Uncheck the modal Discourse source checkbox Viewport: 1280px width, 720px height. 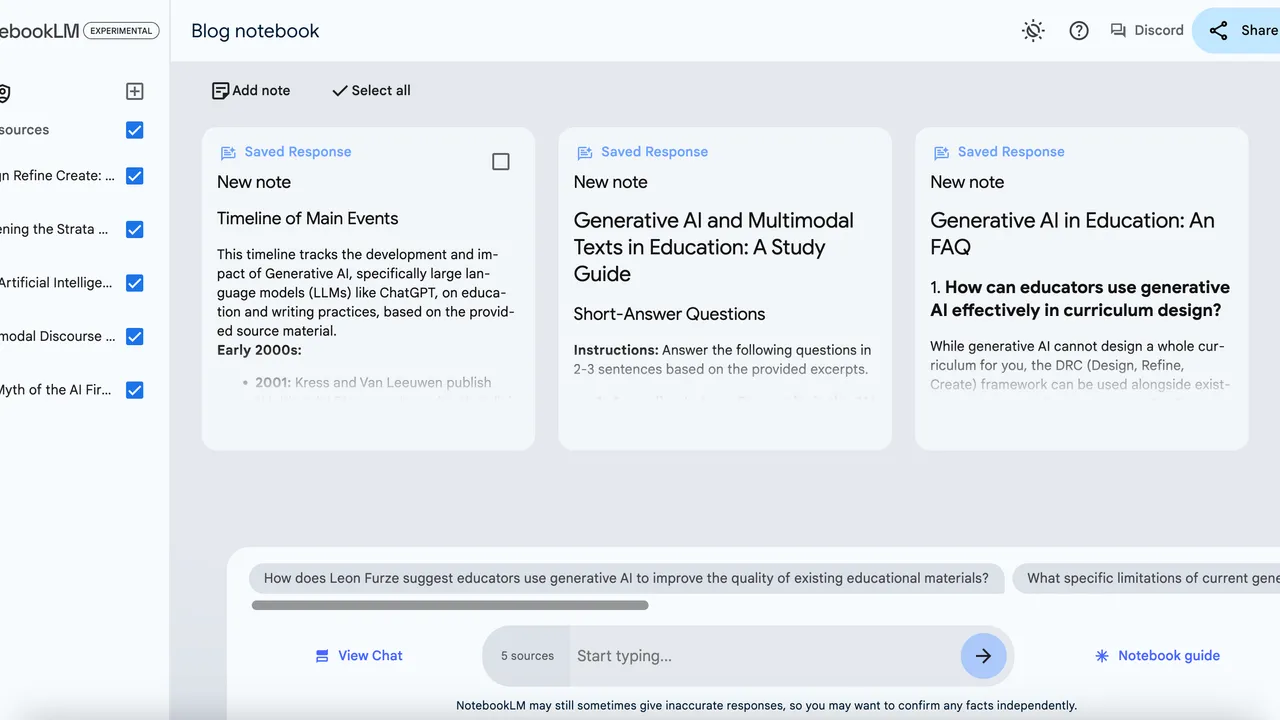(135, 336)
